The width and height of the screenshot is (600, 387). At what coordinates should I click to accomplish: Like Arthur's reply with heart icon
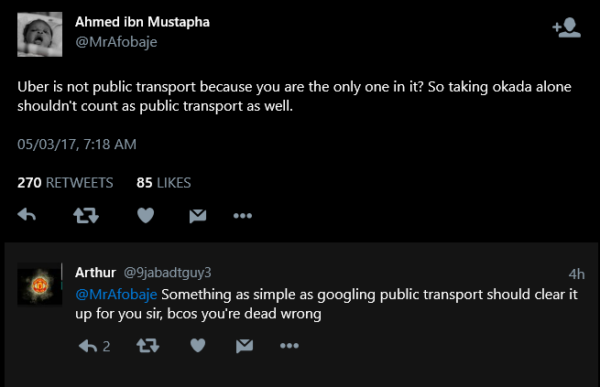coord(198,346)
